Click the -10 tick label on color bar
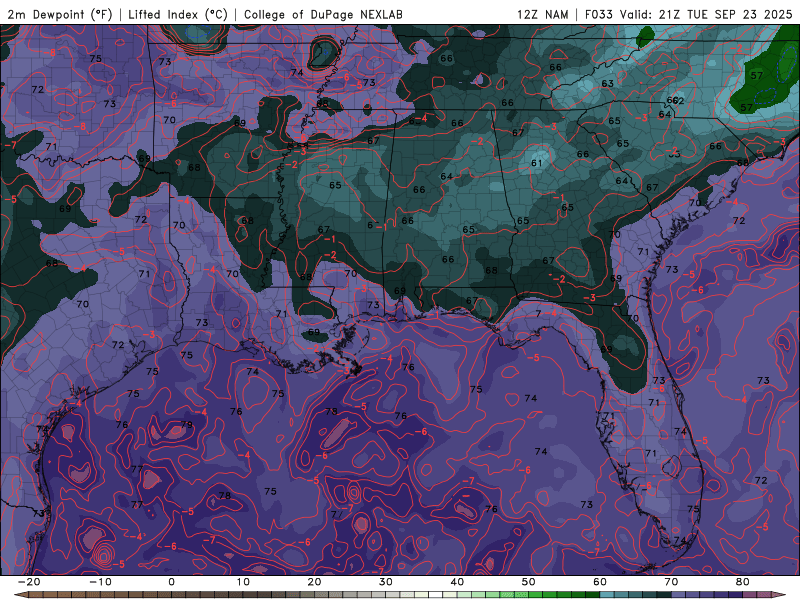The image size is (800, 600). 100,582
